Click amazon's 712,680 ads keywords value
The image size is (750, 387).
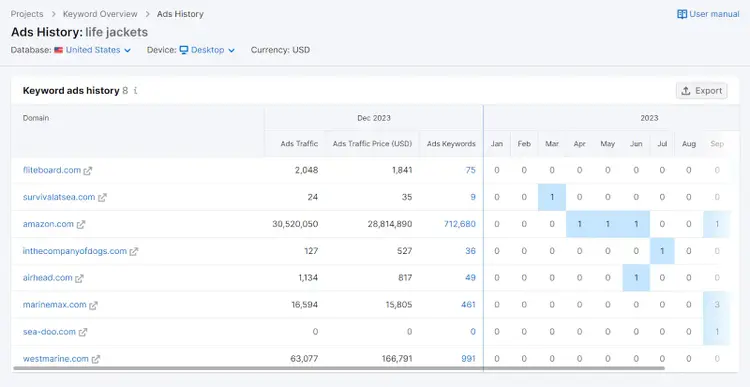[x=460, y=224]
